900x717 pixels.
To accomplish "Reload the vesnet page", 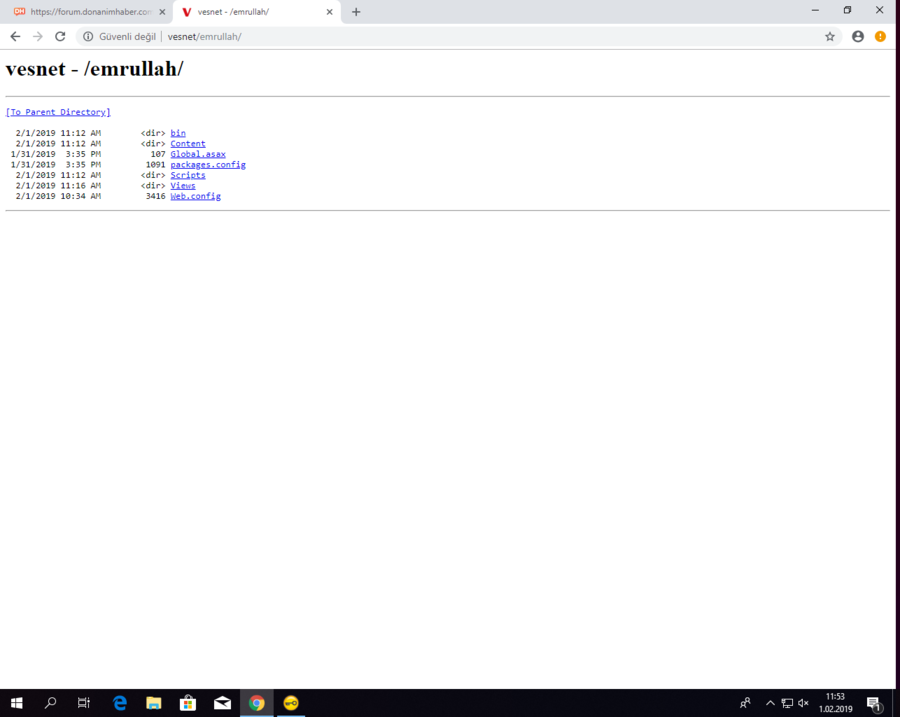I will point(60,37).
